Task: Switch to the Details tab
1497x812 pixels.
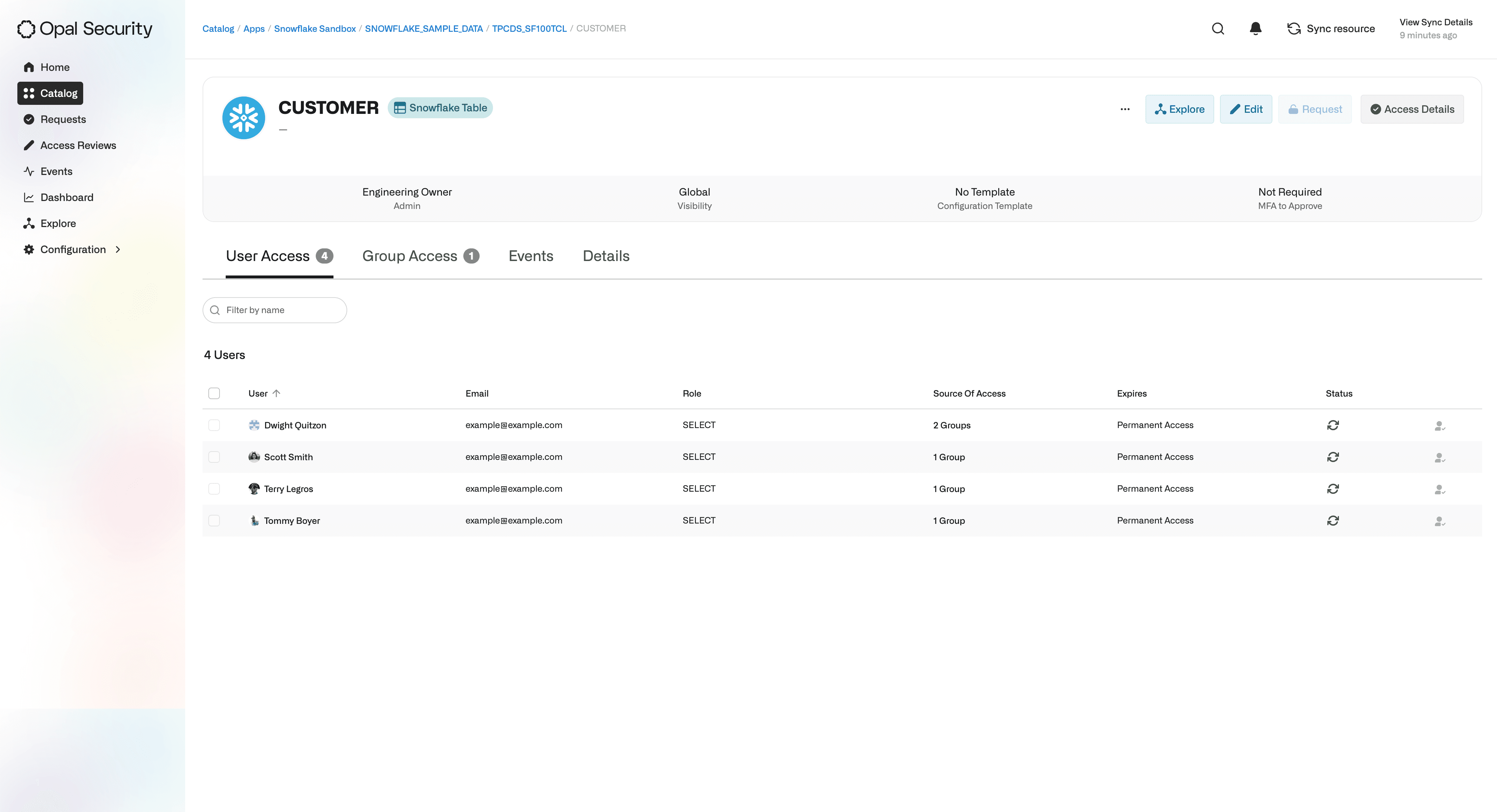Action: (x=606, y=256)
